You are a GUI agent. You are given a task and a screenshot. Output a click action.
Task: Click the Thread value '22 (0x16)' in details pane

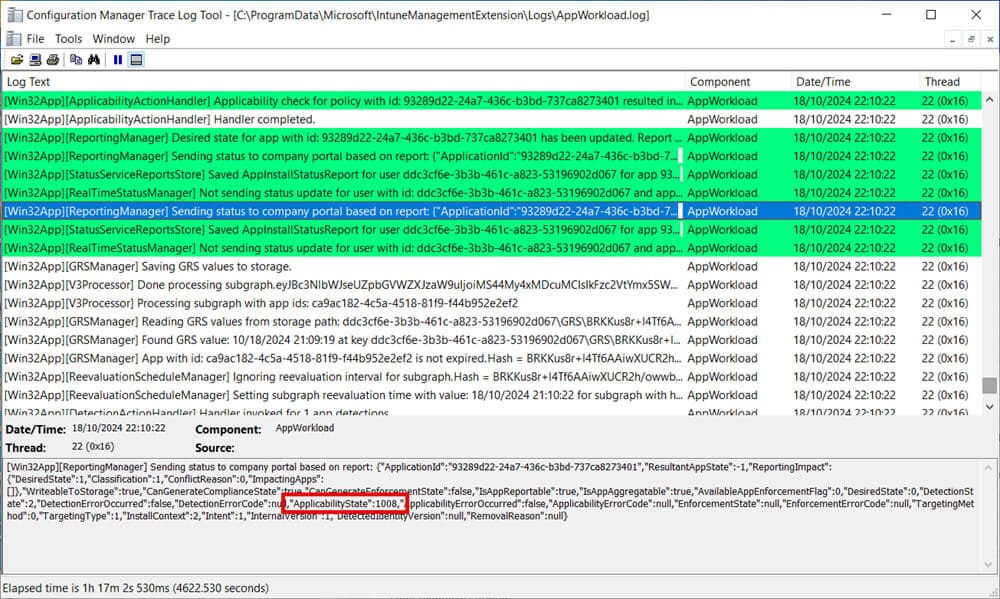point(93,447)
